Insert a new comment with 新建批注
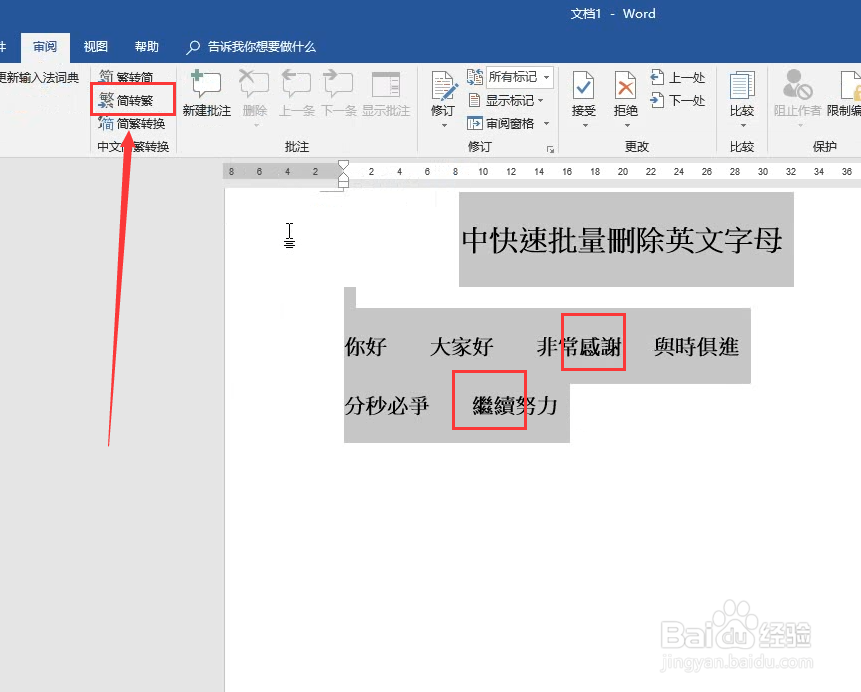 pyautogui.click(x=206, y=95)
